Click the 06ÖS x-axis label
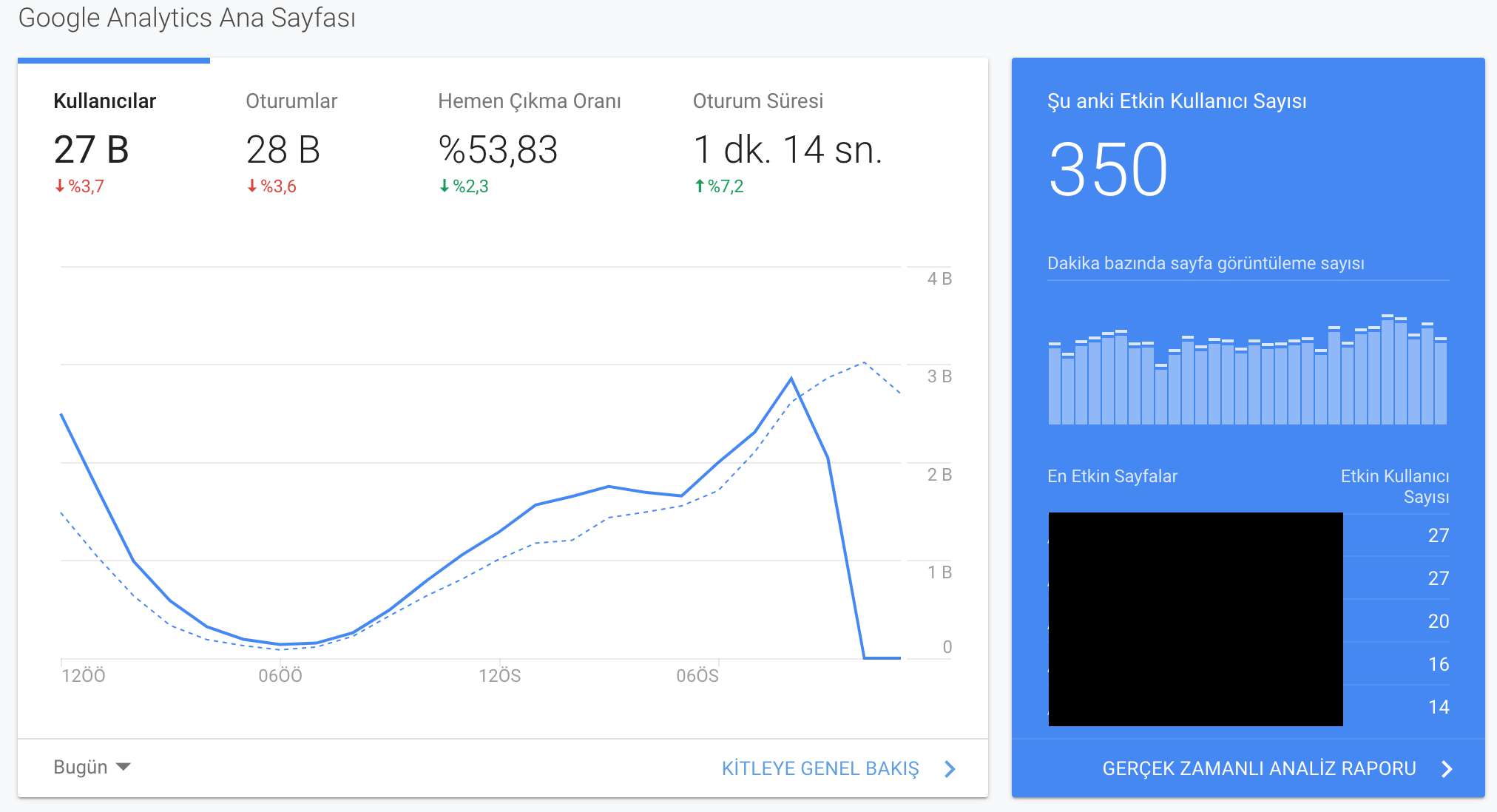The height and width of the screenshot is (812, 1497). [x=697, y=676]
